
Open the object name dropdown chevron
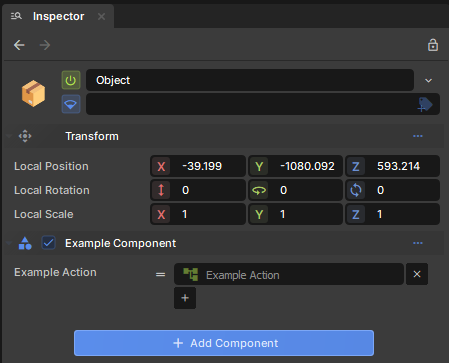coord(429,80)
